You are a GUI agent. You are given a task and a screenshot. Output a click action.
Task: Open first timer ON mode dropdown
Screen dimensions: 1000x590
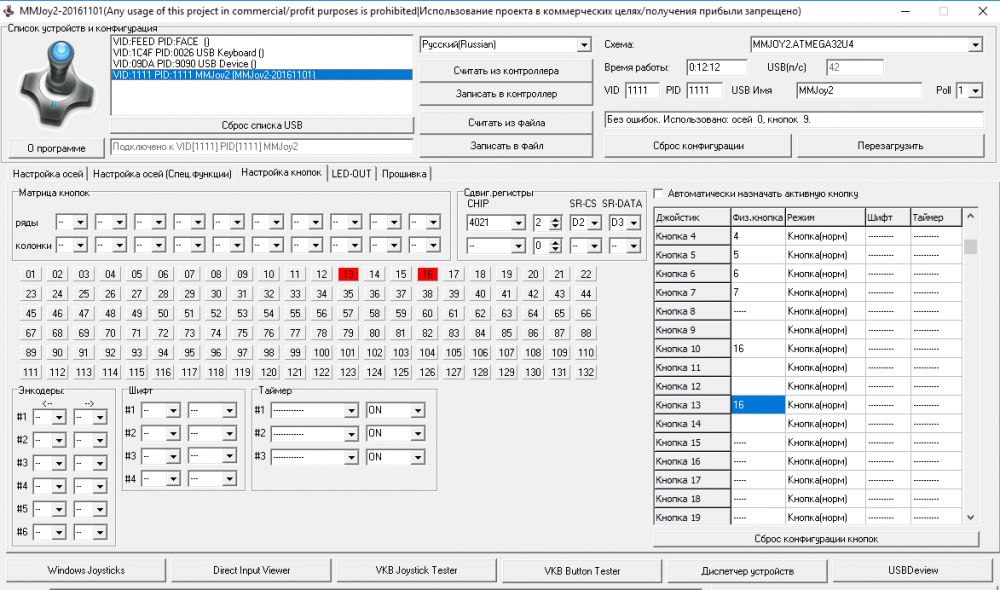point(416,410)
